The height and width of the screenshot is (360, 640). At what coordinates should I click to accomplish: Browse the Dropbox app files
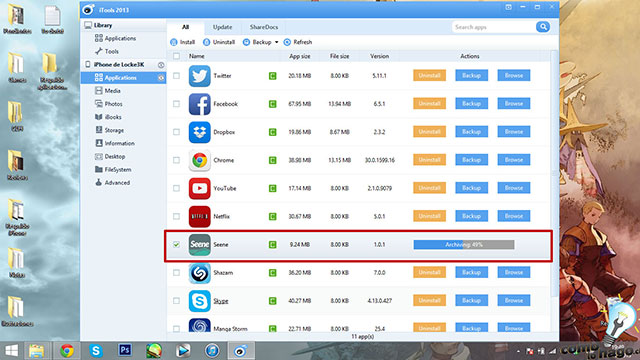coord(513,132)
